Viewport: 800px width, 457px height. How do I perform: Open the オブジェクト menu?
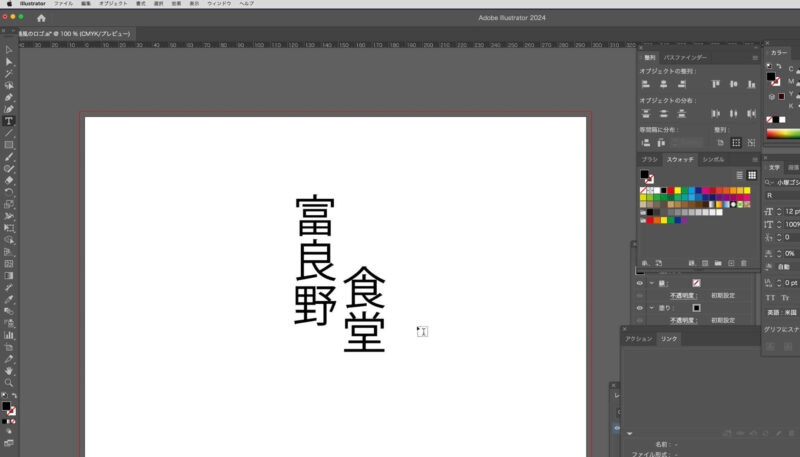[113, 4]
